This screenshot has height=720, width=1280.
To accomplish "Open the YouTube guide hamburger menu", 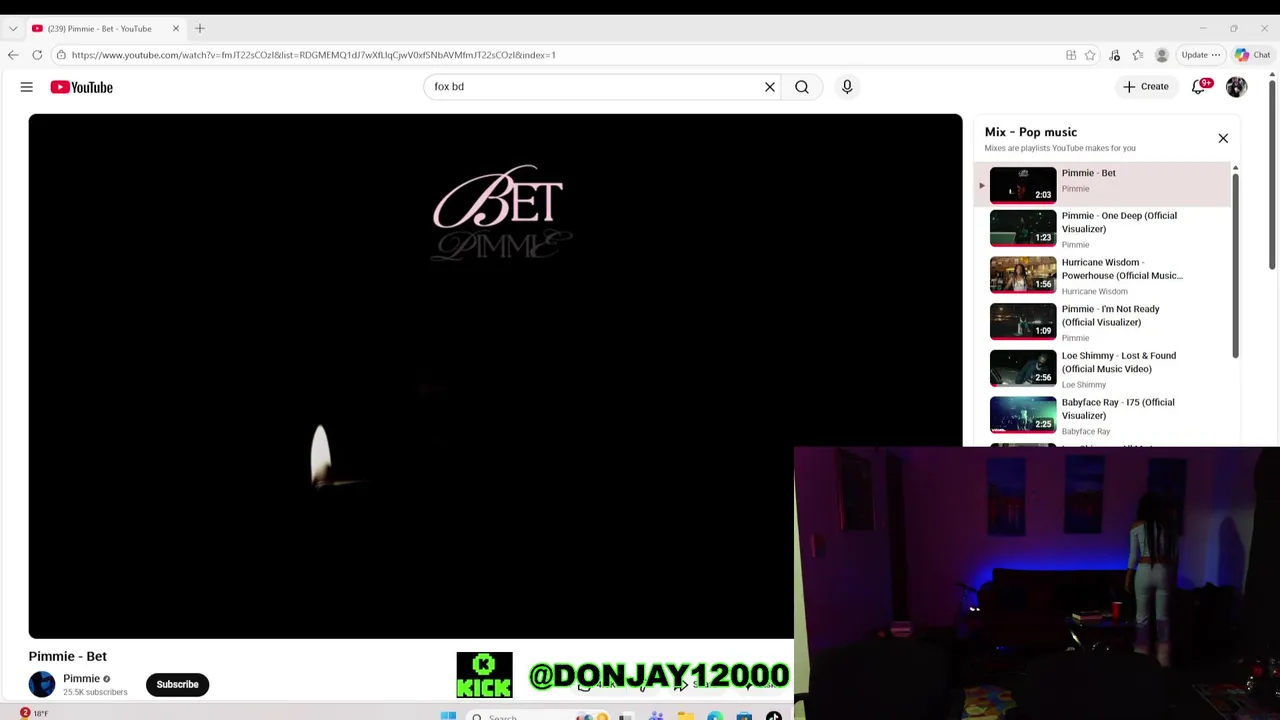I will [27, 87].
